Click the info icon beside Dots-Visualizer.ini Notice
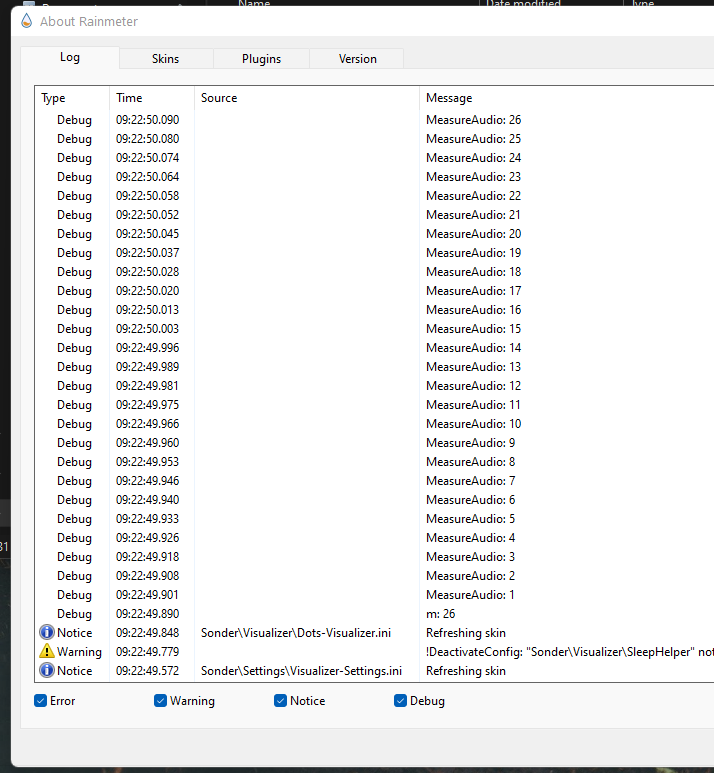Screen dimensions: 714x773 point(47,632)
